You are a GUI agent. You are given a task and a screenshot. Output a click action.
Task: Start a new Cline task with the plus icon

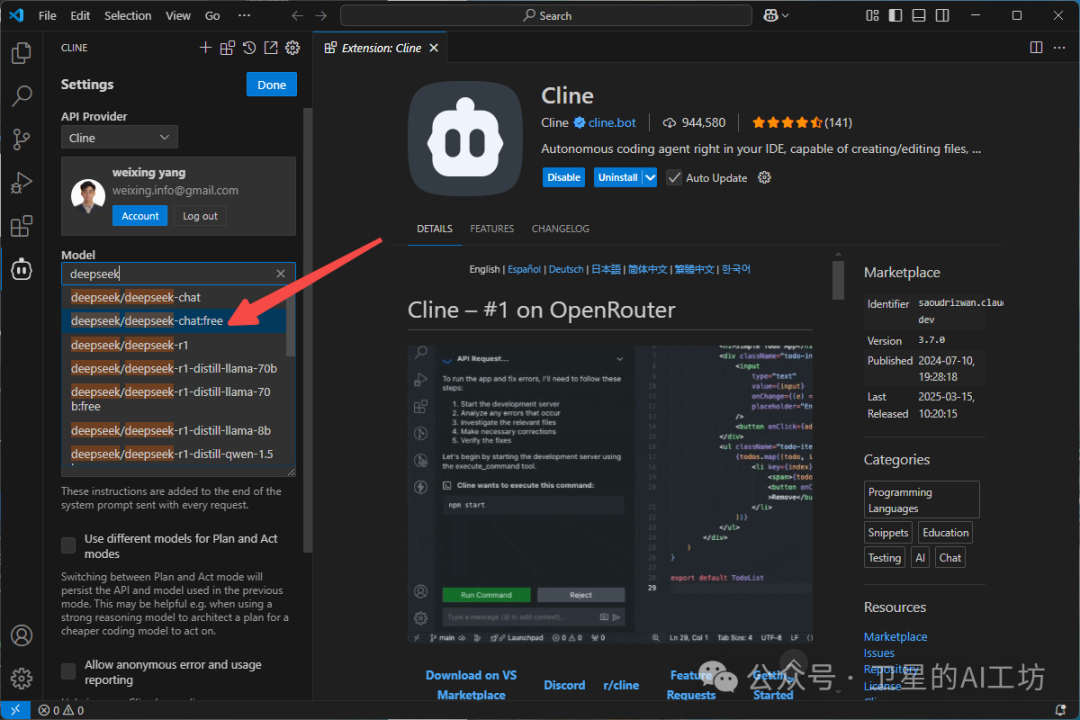tap(205, 47)
